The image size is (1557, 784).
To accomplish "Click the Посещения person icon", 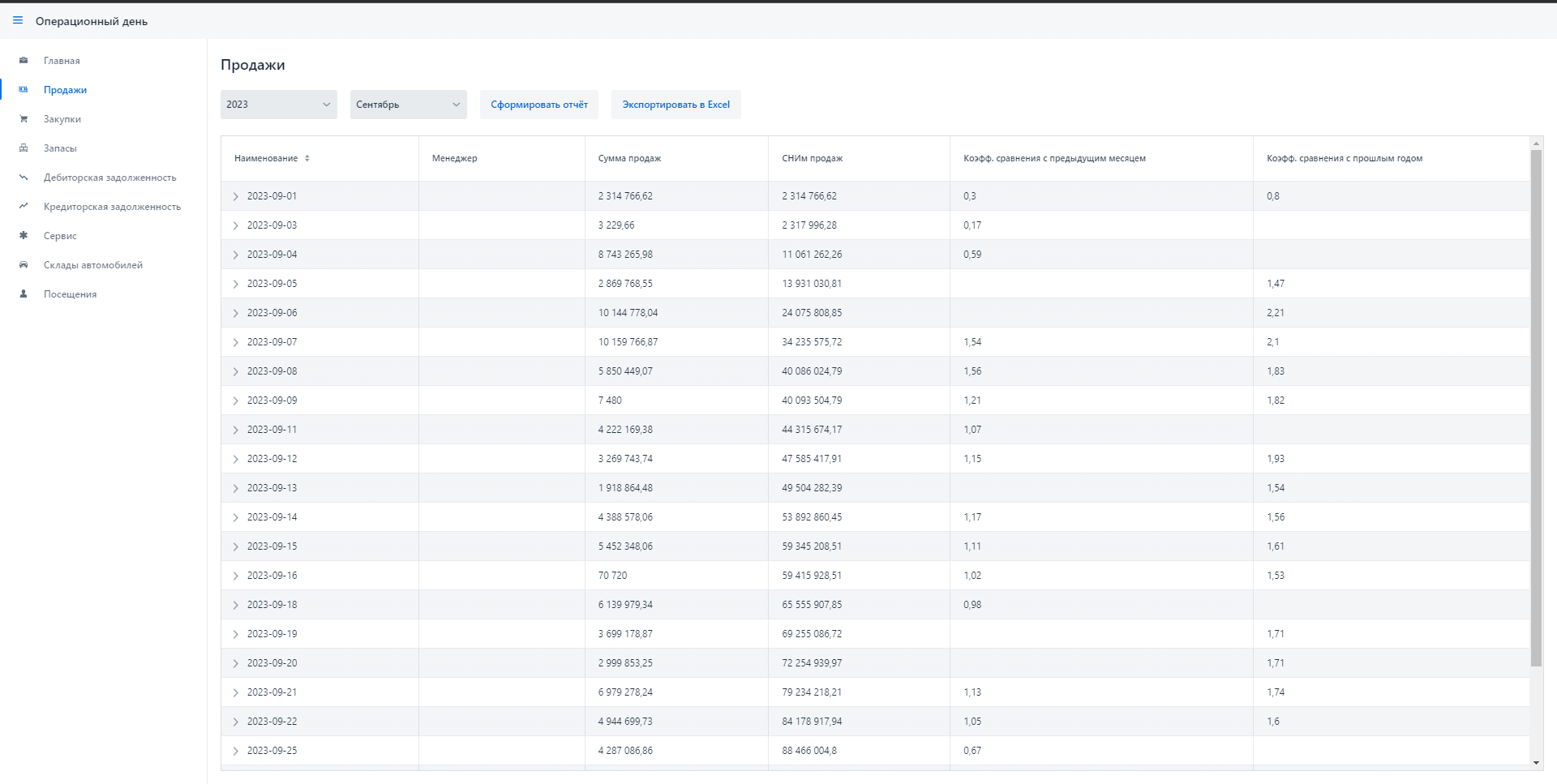I will point(24,294).
